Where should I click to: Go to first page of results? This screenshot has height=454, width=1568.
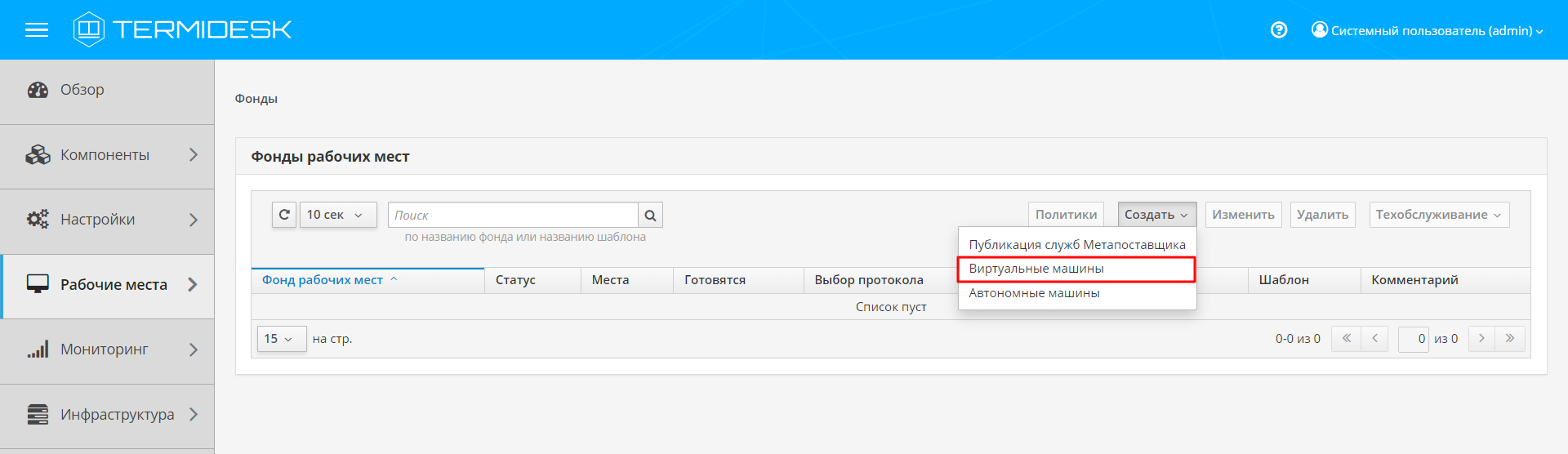[1346, 339]
